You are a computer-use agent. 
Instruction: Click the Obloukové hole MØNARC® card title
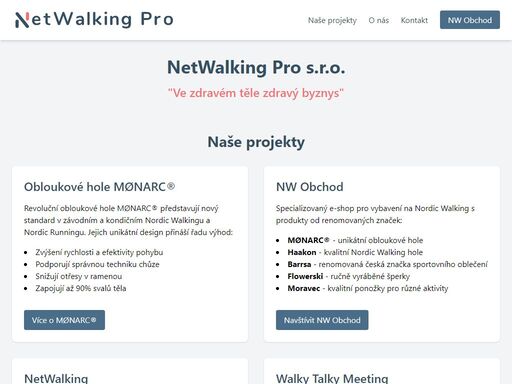[x=99, y=187]
